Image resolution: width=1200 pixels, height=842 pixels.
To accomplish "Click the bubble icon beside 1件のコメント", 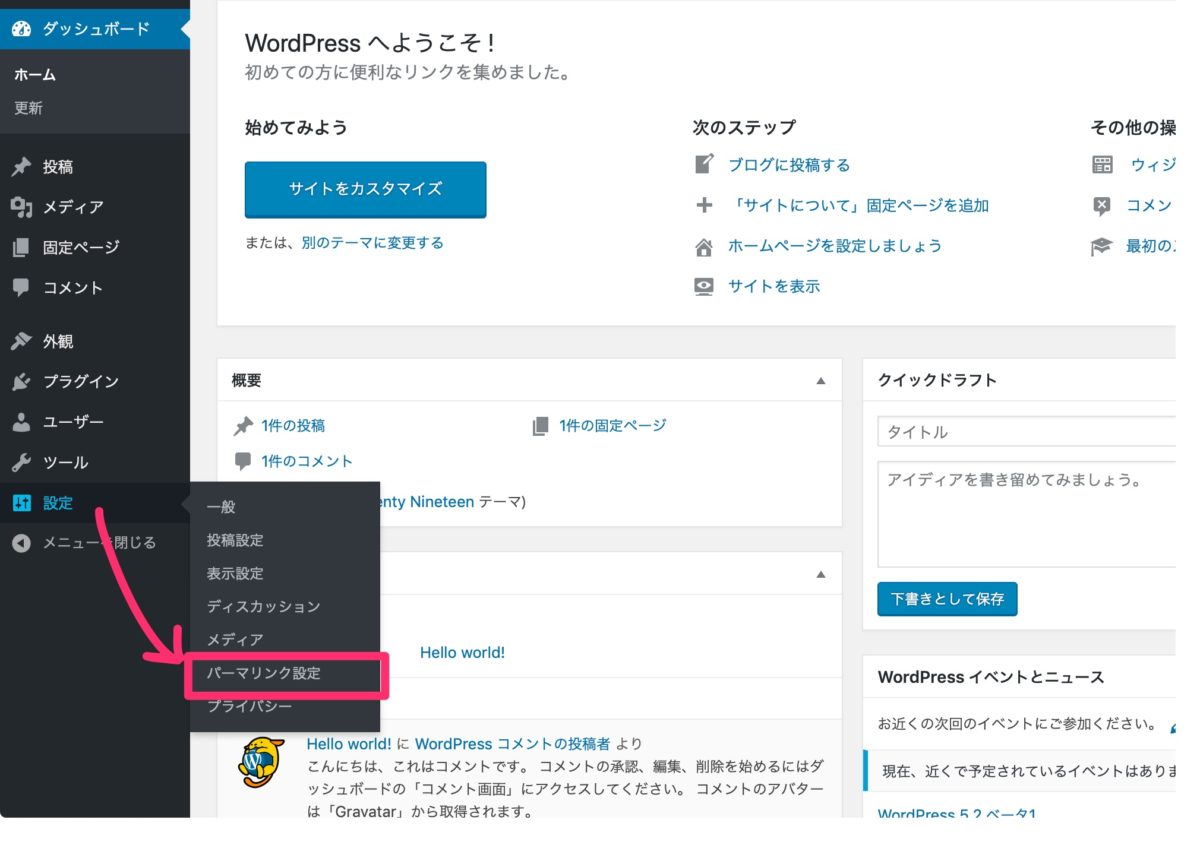I will click(x=243, y=461).
